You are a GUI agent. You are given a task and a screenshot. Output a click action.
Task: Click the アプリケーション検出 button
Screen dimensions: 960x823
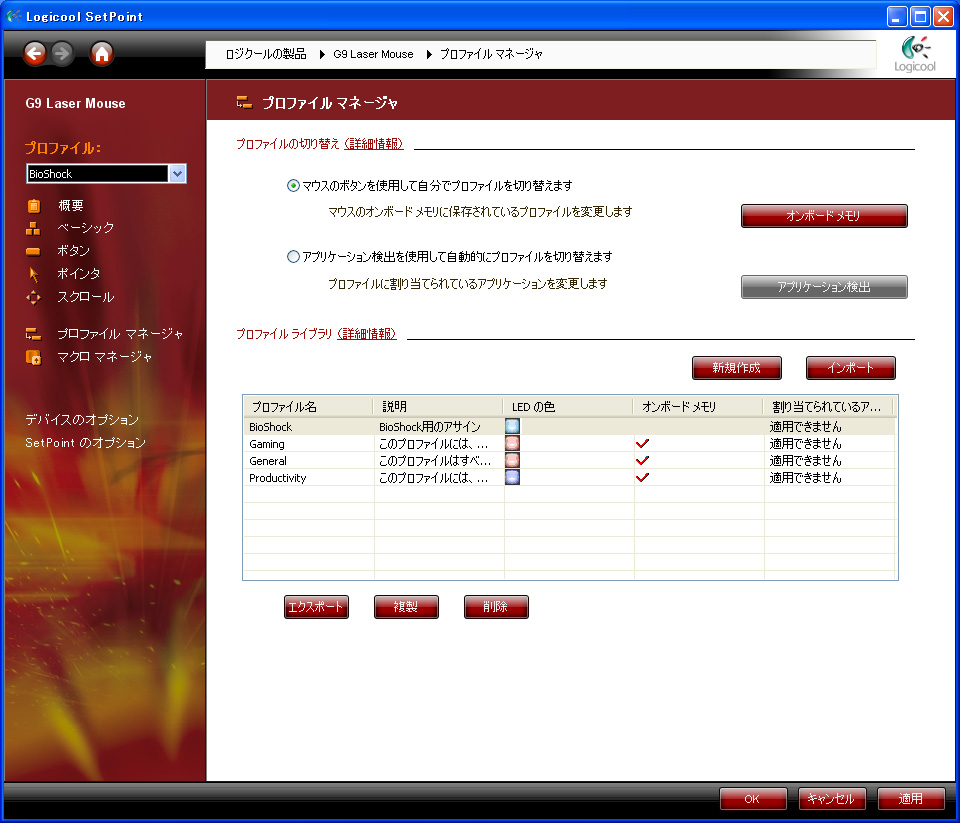click(x=824, y=287)
